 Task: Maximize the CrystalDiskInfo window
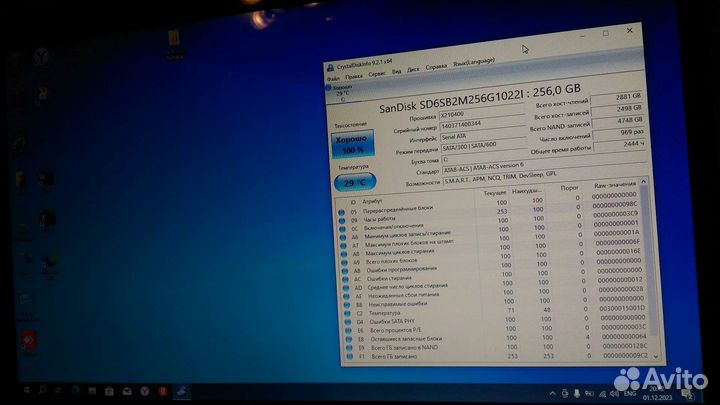click(606, 34)
